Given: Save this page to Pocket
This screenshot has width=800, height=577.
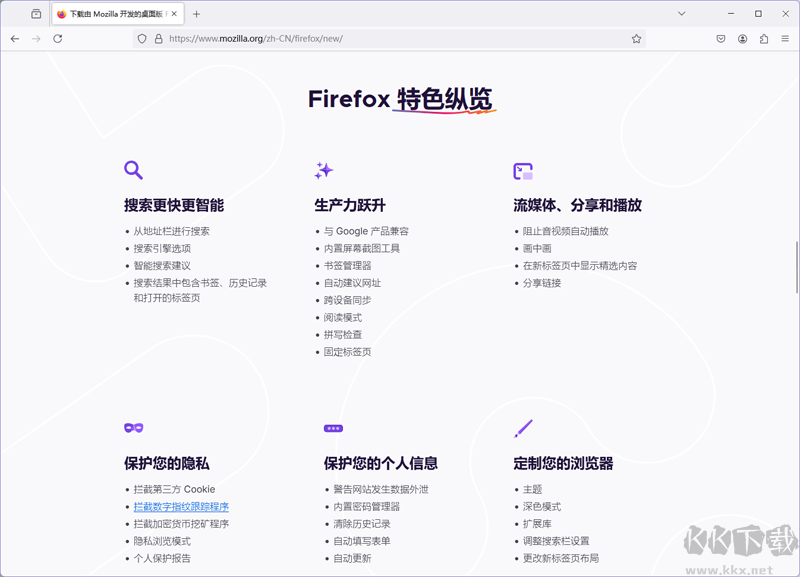Looking at the screenshot, I should (x=721, y=38).
